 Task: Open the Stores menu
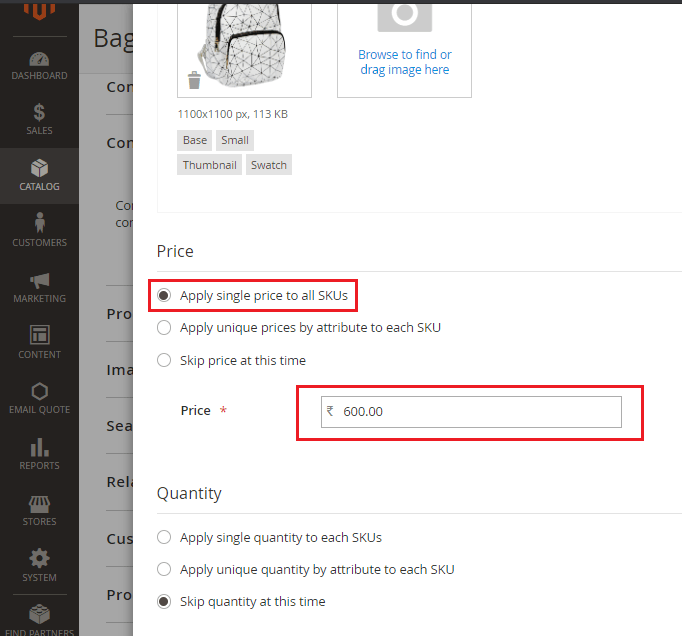39,511
